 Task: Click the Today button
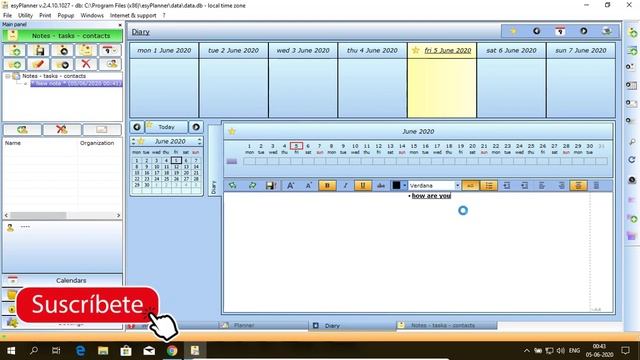tap(166, 127)
